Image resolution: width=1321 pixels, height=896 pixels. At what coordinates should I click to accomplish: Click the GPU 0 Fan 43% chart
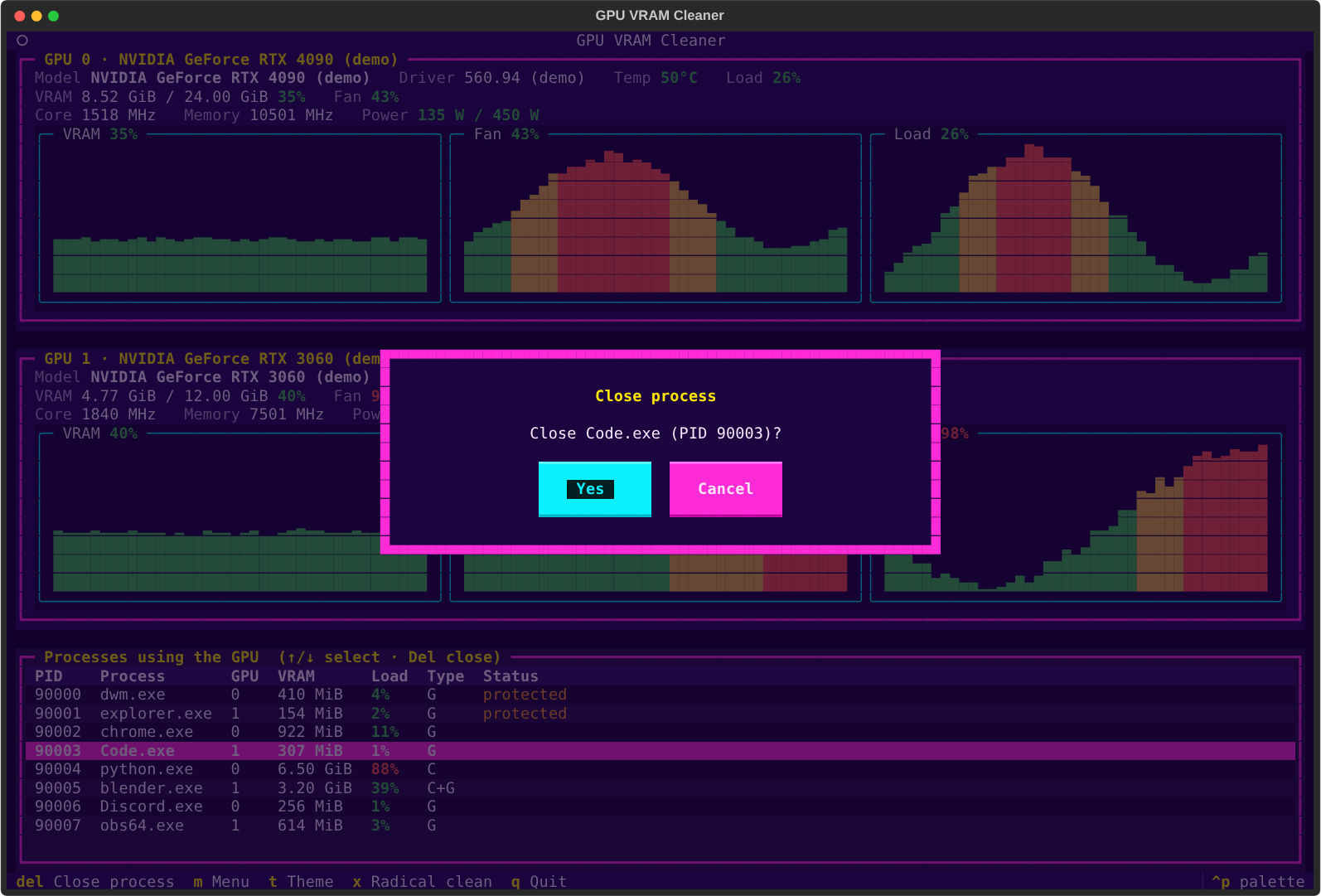pos(656,218)
